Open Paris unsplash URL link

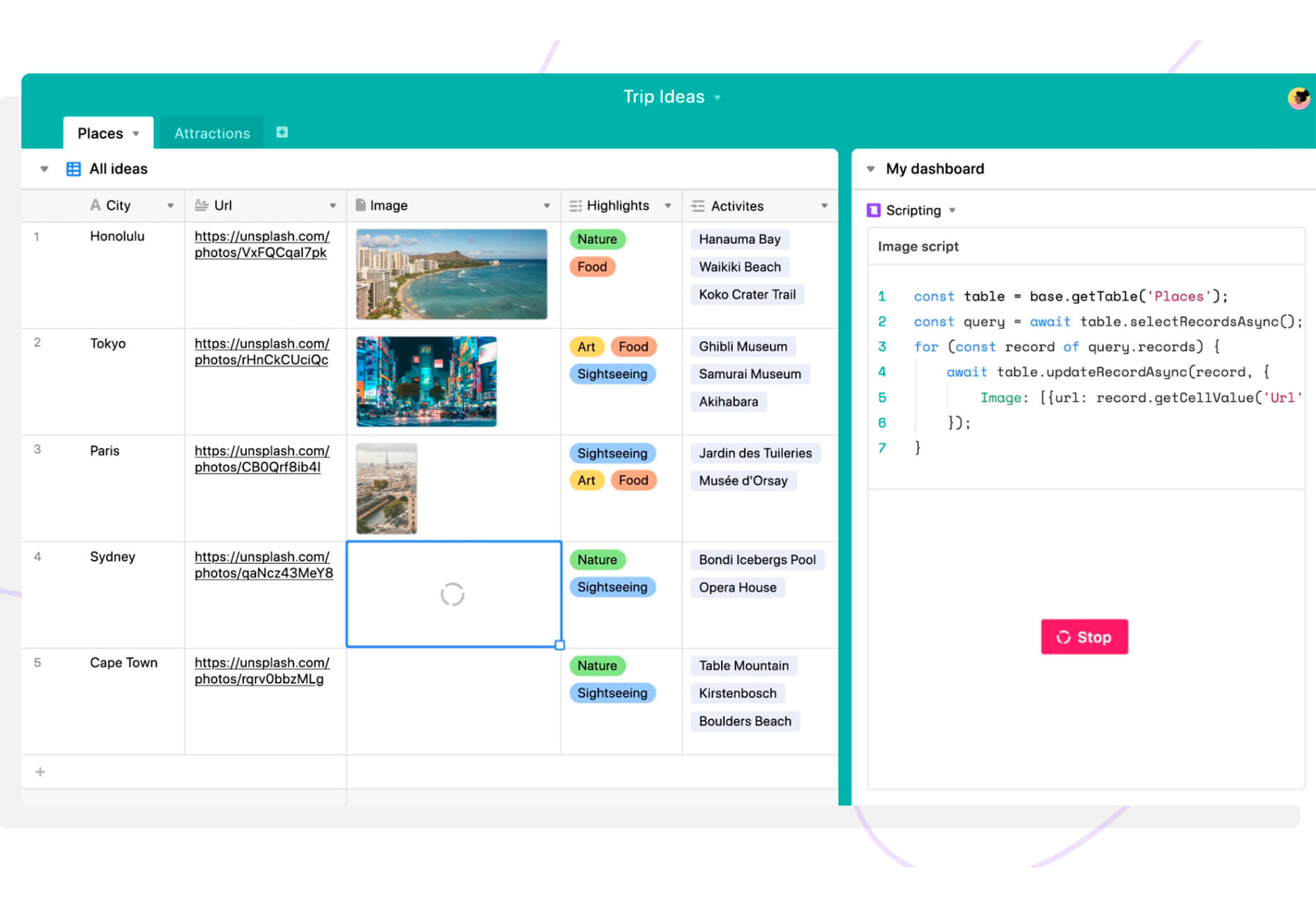(262, 459)
